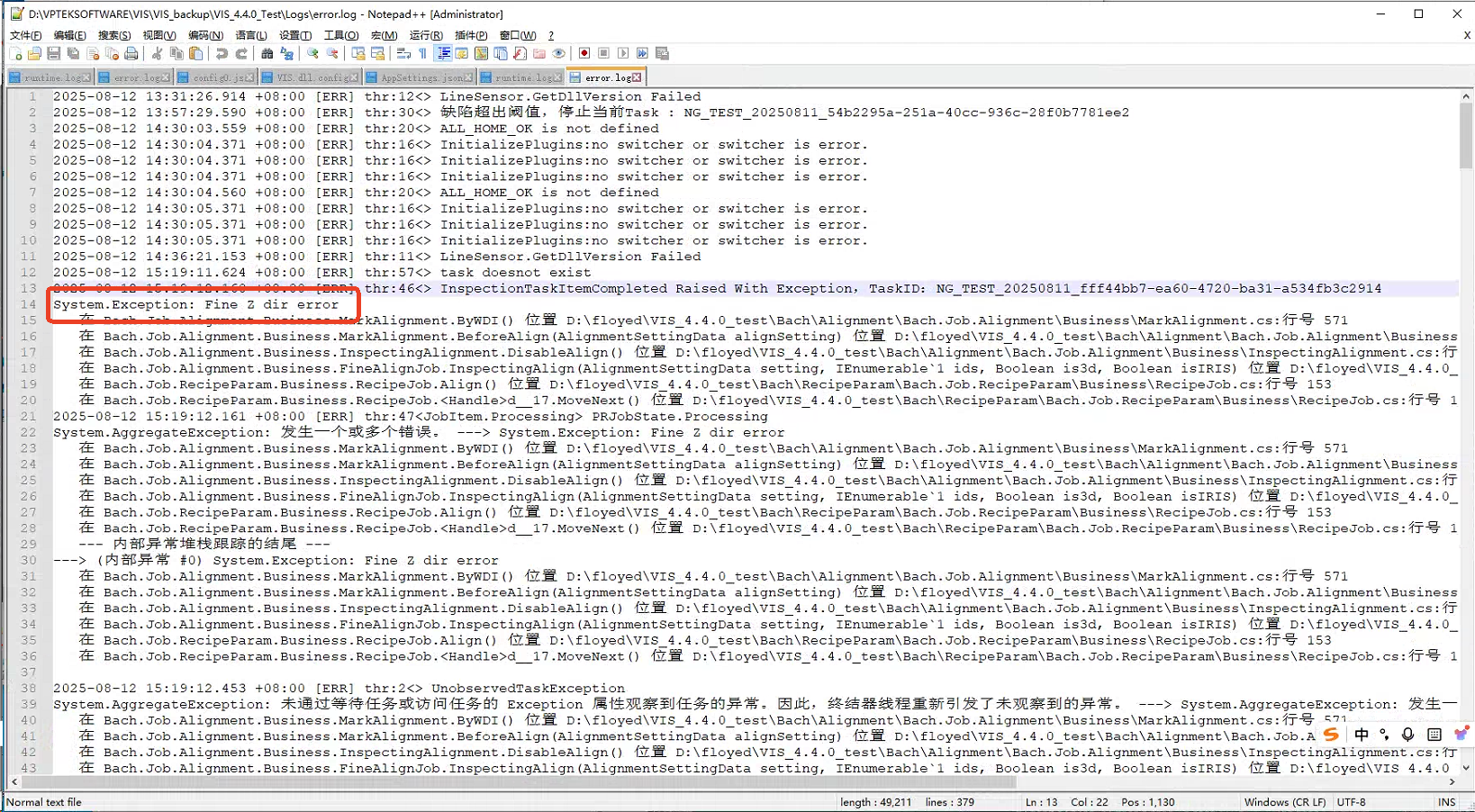1475x812 pixels.
Task: Click the New file toolbar icon
Action: 15,54
